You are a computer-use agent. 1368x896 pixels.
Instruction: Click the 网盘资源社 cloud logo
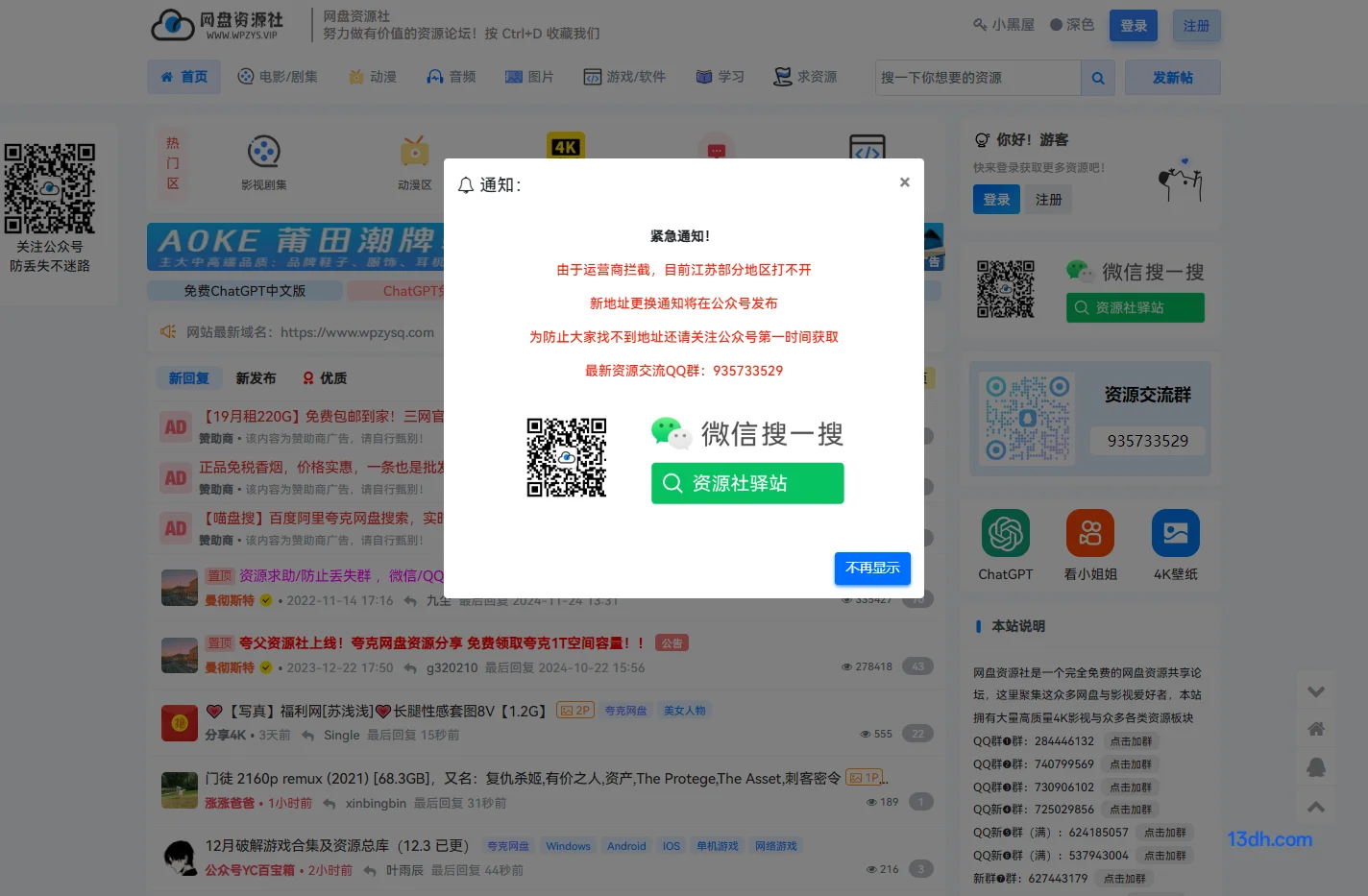tap(217, 25)
